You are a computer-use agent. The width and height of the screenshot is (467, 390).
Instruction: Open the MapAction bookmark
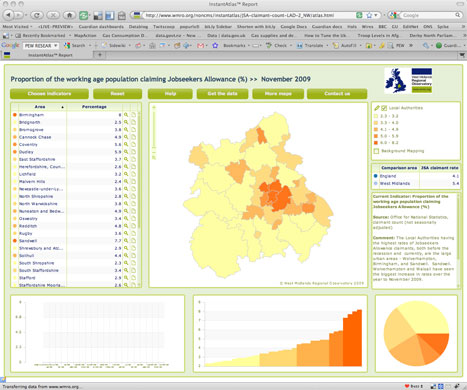pos(85,35)
